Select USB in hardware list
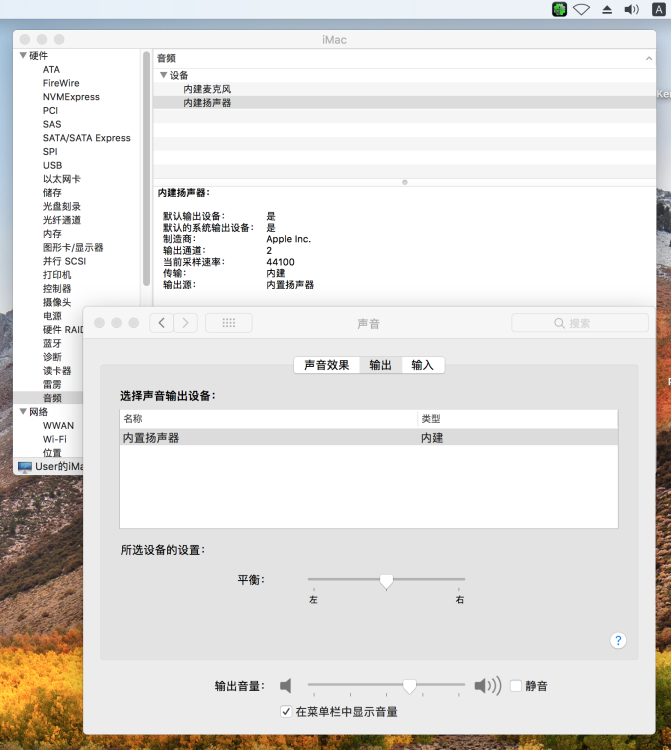The height and width of the screenshot is (750, 671). pos(53,165)
